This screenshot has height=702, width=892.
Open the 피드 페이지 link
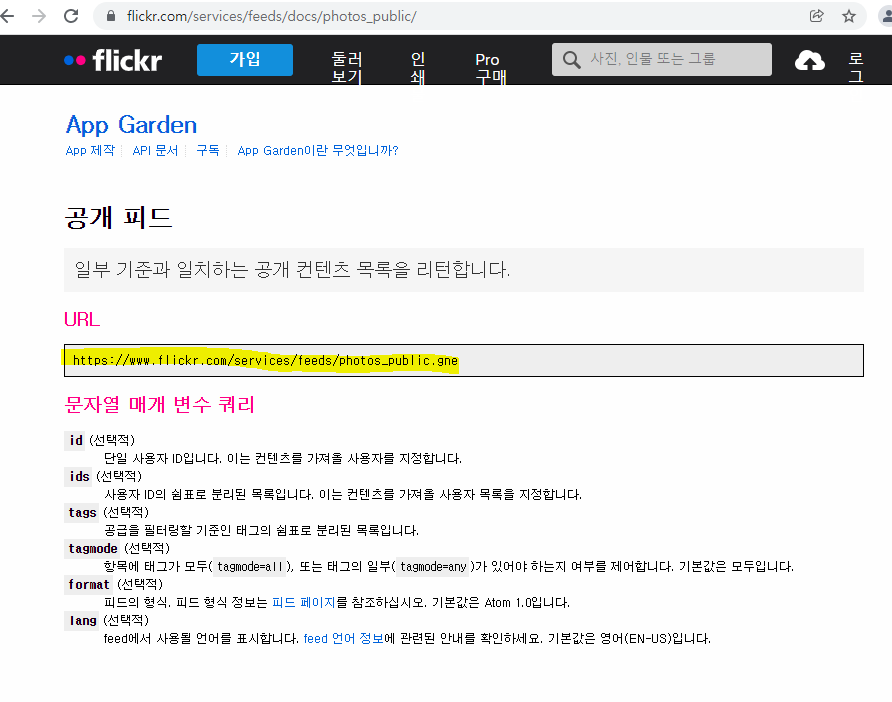(x=304, y=602)
